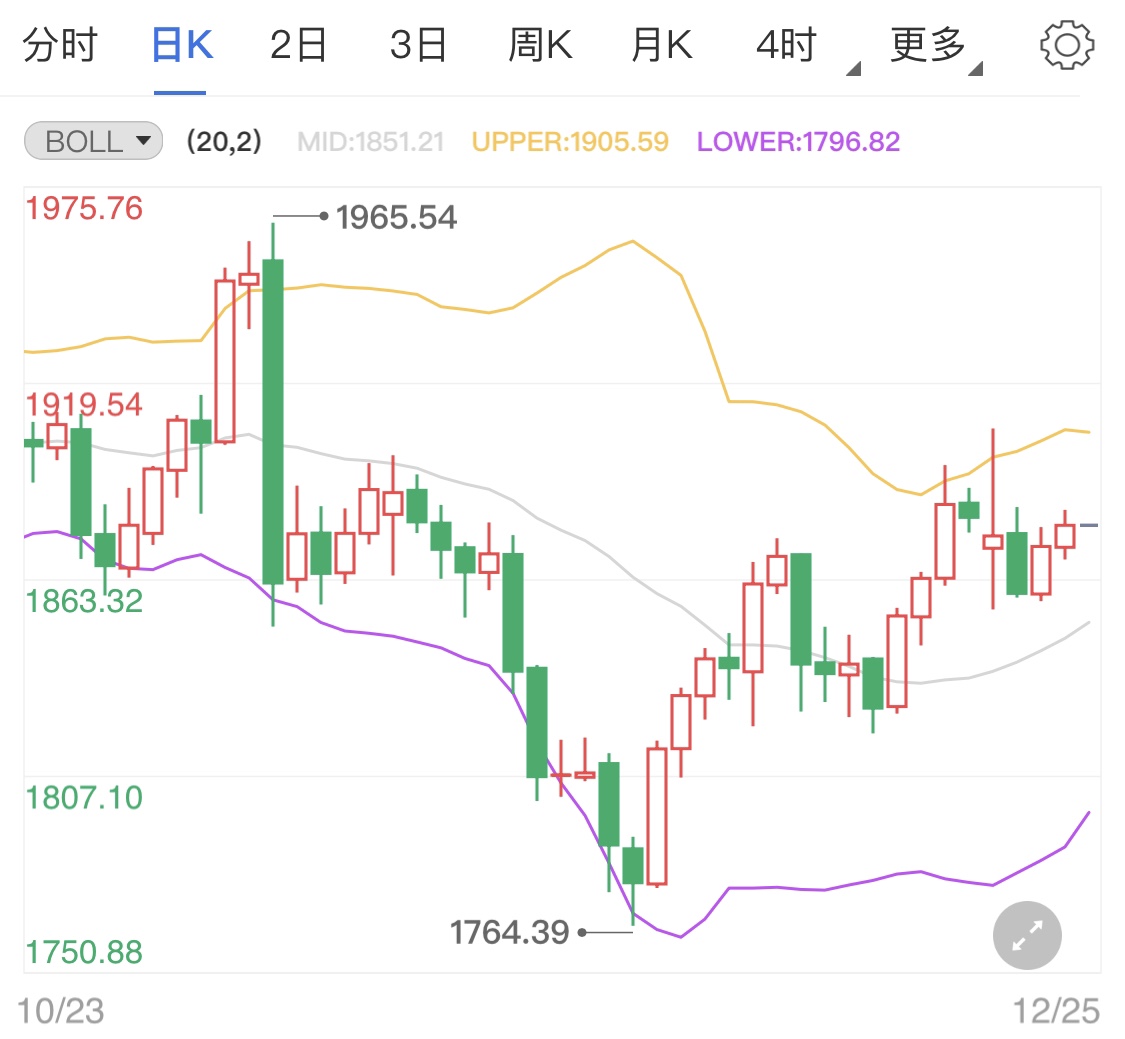
Task: Click the 1965.54 high price marker
Action: (x=396, y=217)
